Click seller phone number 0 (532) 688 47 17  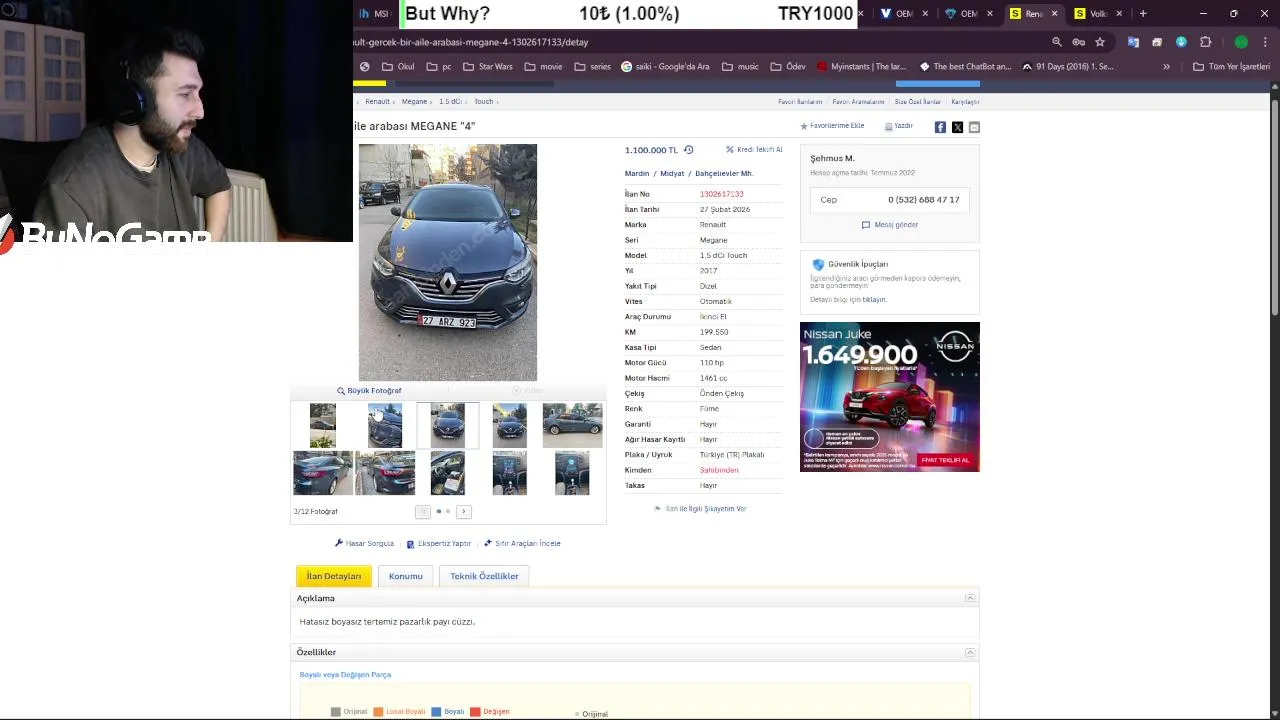coord(923,200)
